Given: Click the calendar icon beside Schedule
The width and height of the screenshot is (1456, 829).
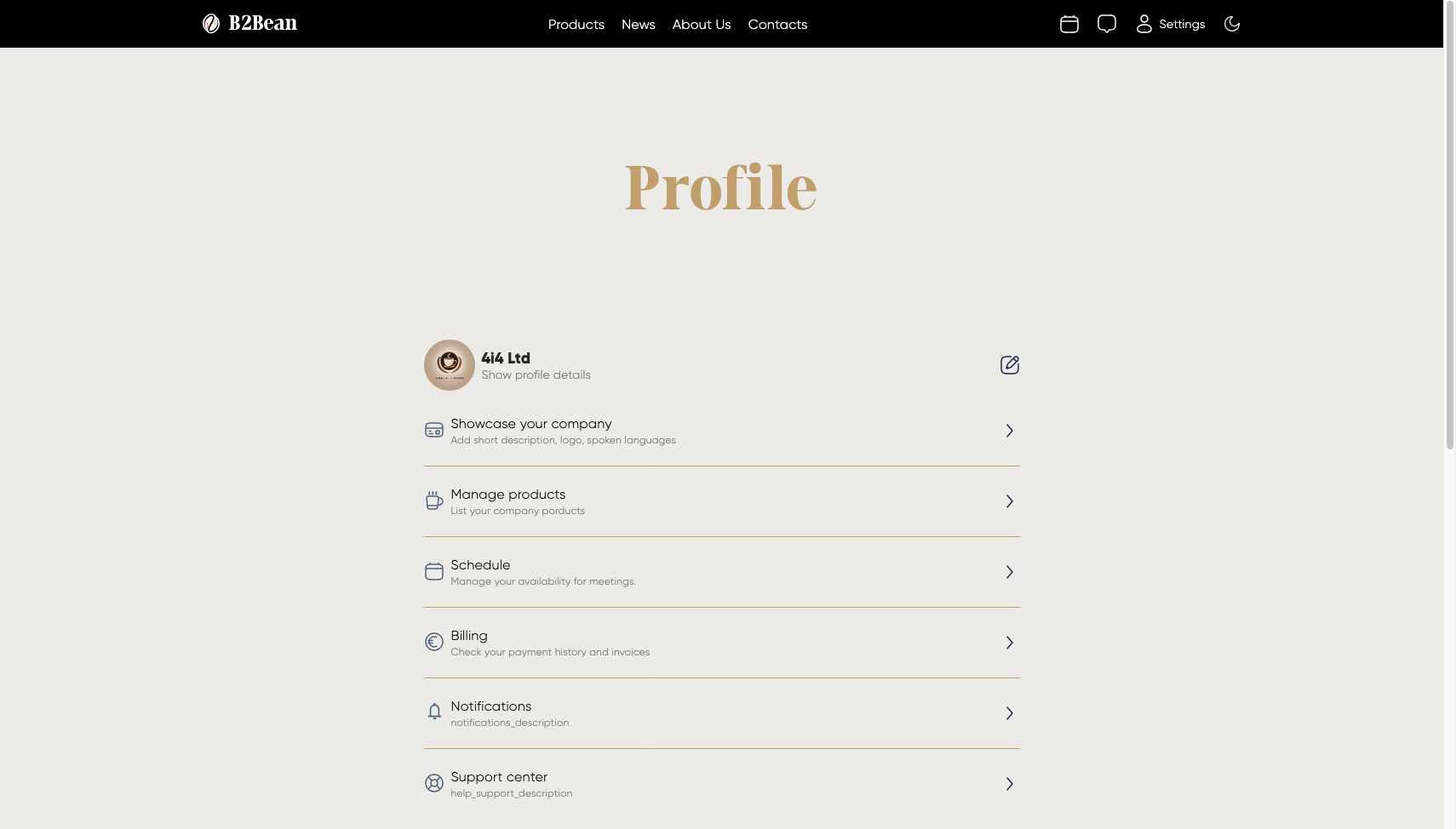Looking at the screenshot, I should pyautogui.click(x=434, y=571).
